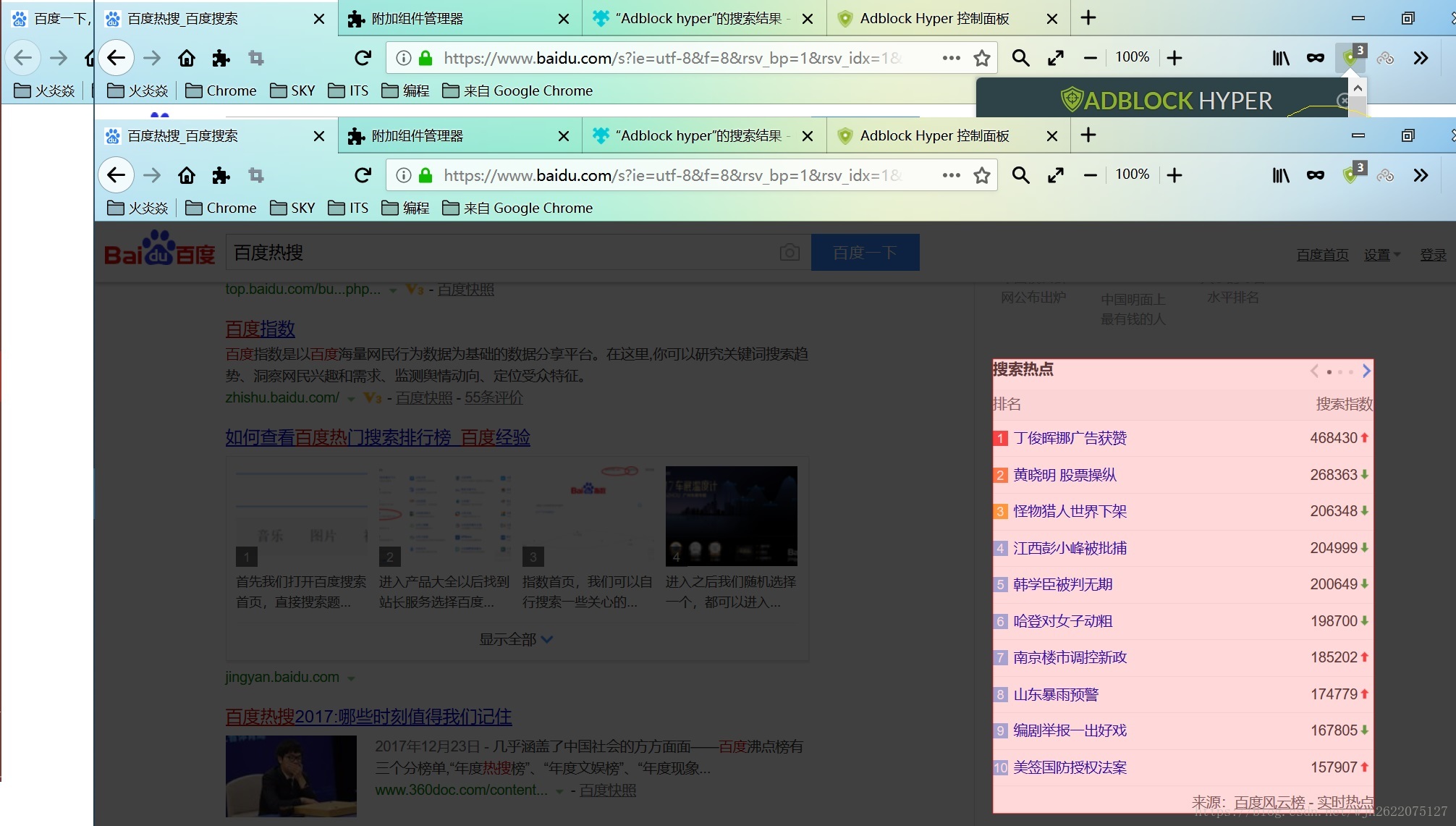
Task: Switch to 附加组件管理器 tab in front window
Action: pyautogui.click(x=460, y=135)
